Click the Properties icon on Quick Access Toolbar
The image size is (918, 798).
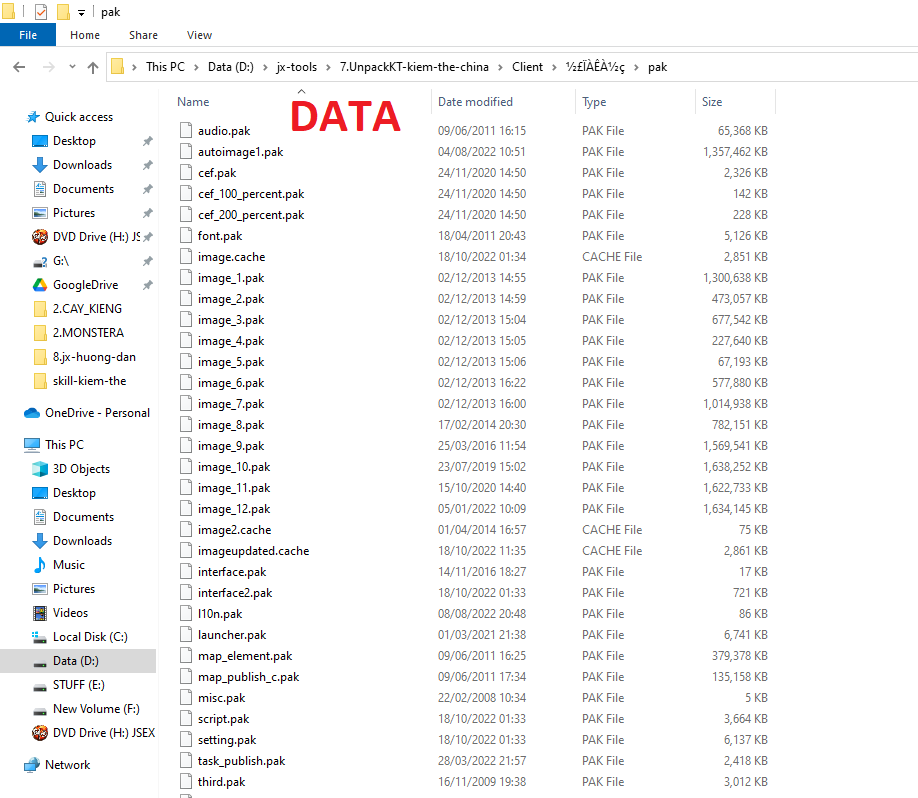[x=40, y=12]
